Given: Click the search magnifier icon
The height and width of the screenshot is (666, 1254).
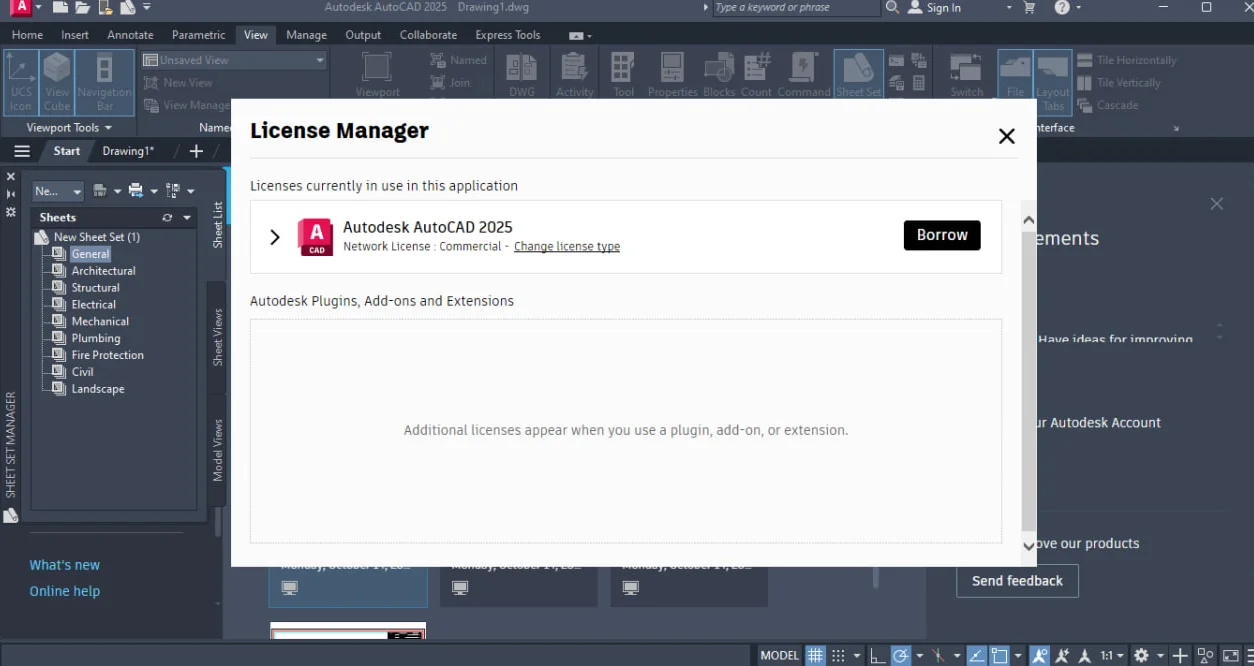Looking at the screenshot, I should [x=893, y=8].
